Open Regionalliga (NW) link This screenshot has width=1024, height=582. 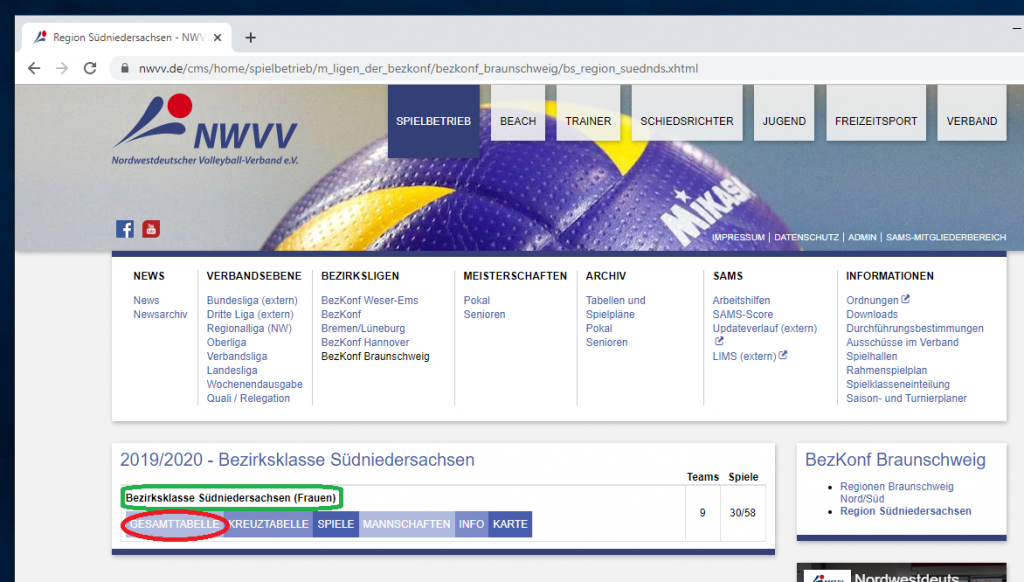click(x=249, y=329)
